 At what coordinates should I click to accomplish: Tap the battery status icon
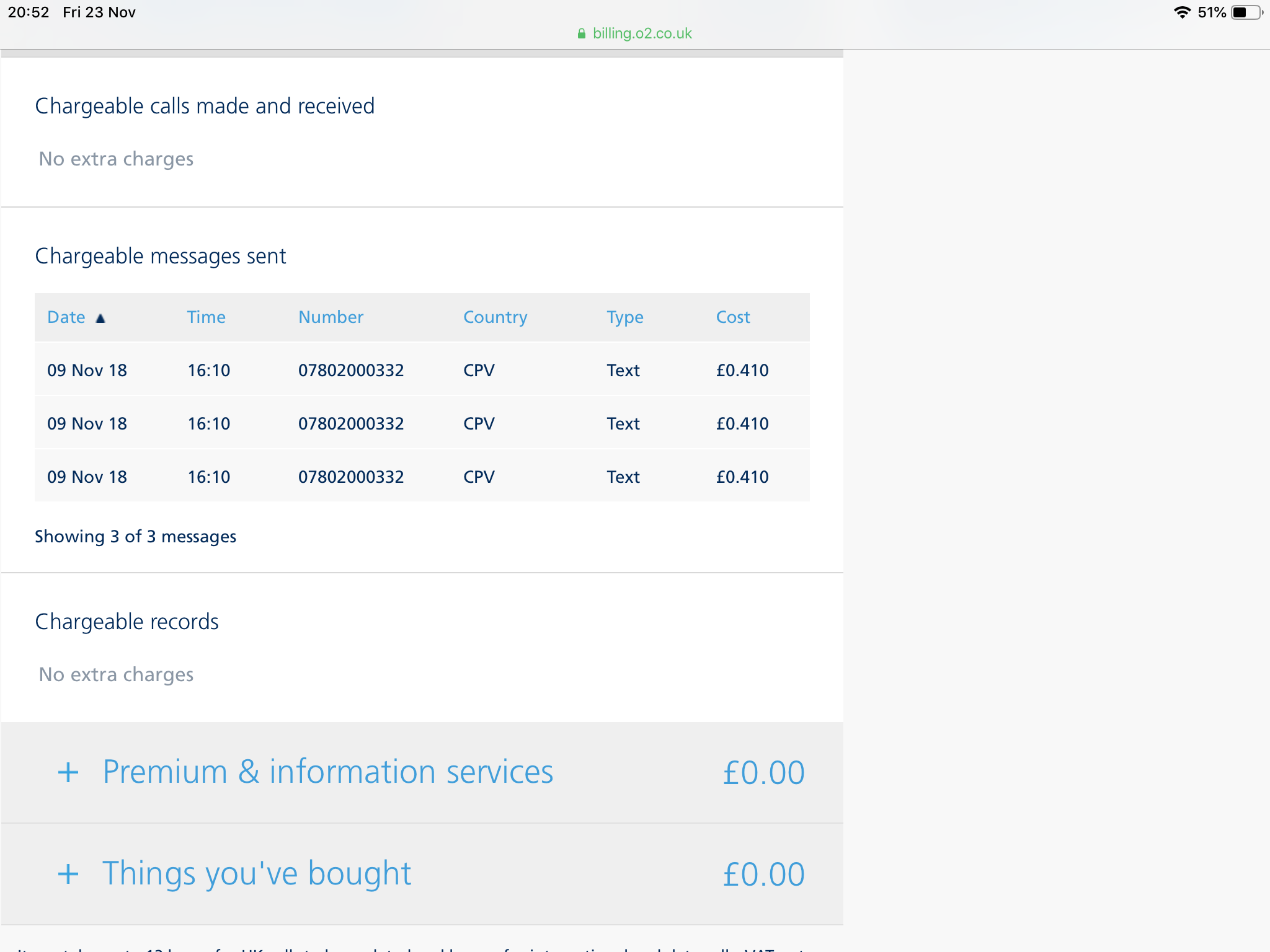click(1246, 12)
